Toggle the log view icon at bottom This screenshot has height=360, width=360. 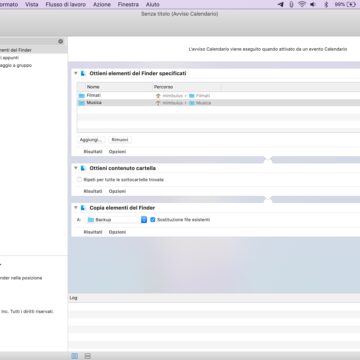click(75, 356)
